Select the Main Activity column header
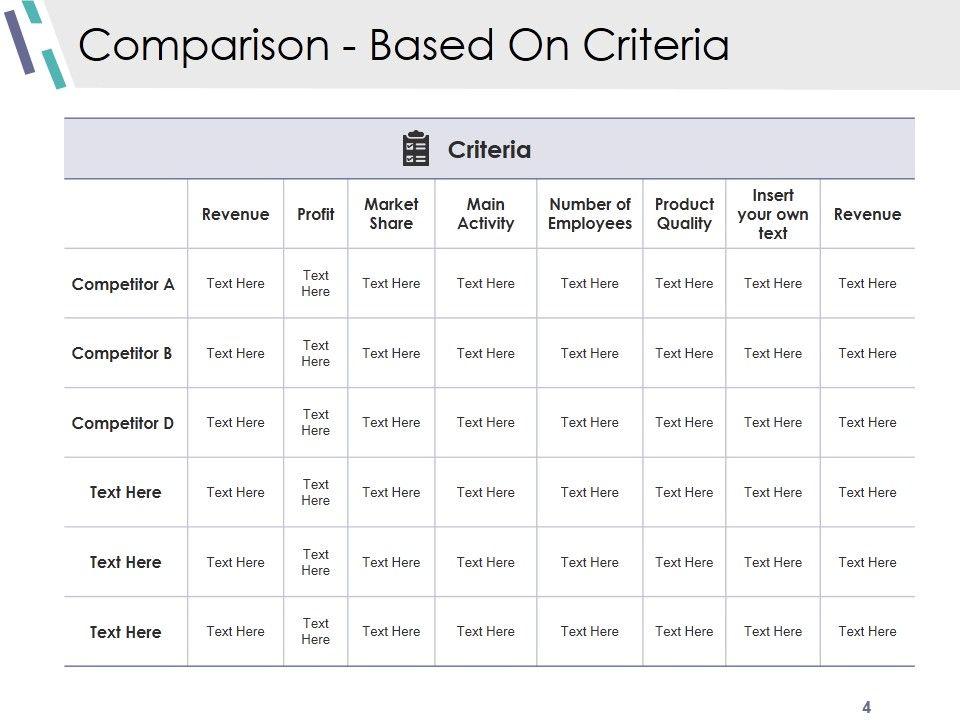Viewport: 960px width, 720px height. [x=485, y=214]
